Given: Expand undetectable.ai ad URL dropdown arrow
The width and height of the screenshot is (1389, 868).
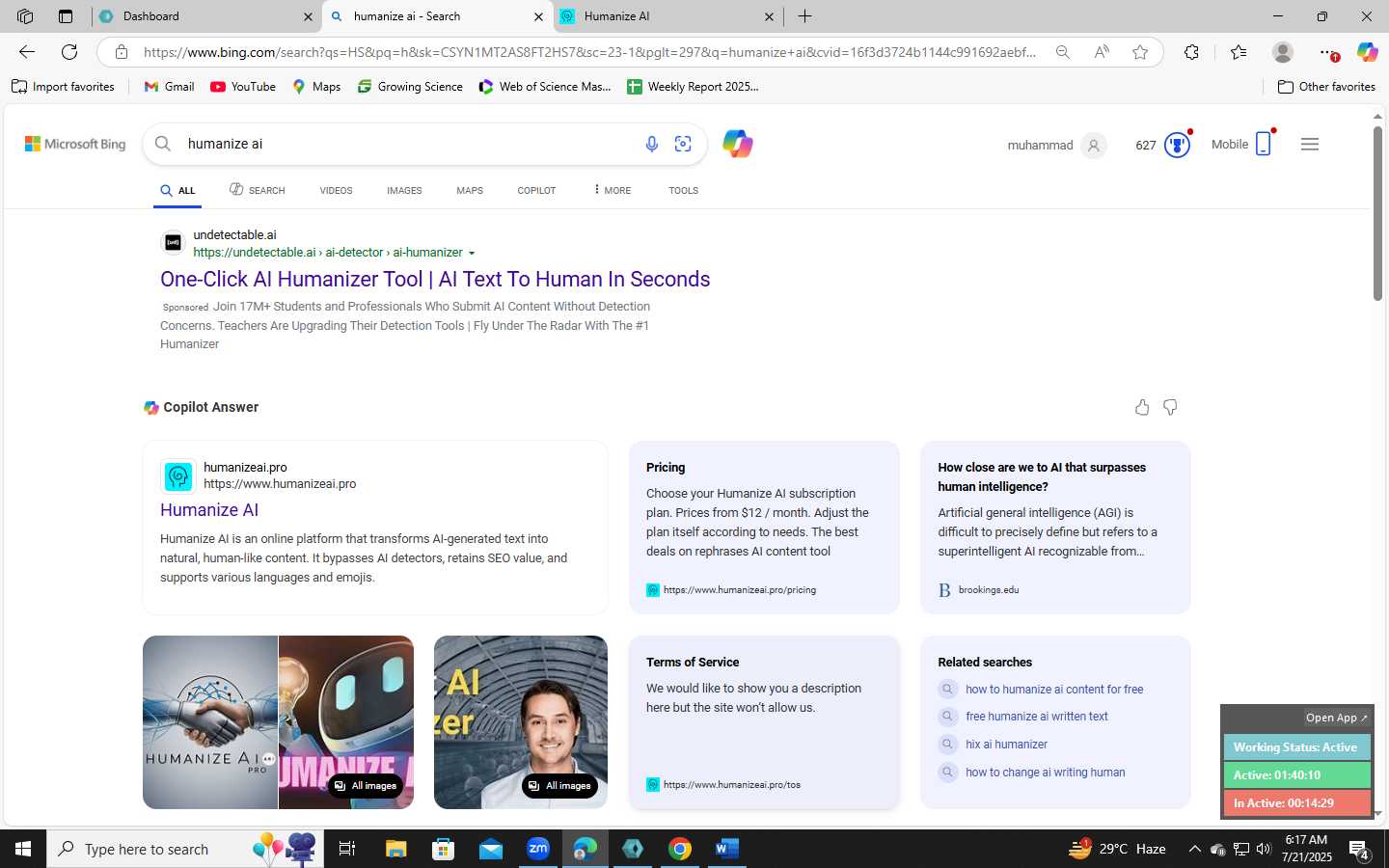Looking at the screenshot, I should [472, 253].
